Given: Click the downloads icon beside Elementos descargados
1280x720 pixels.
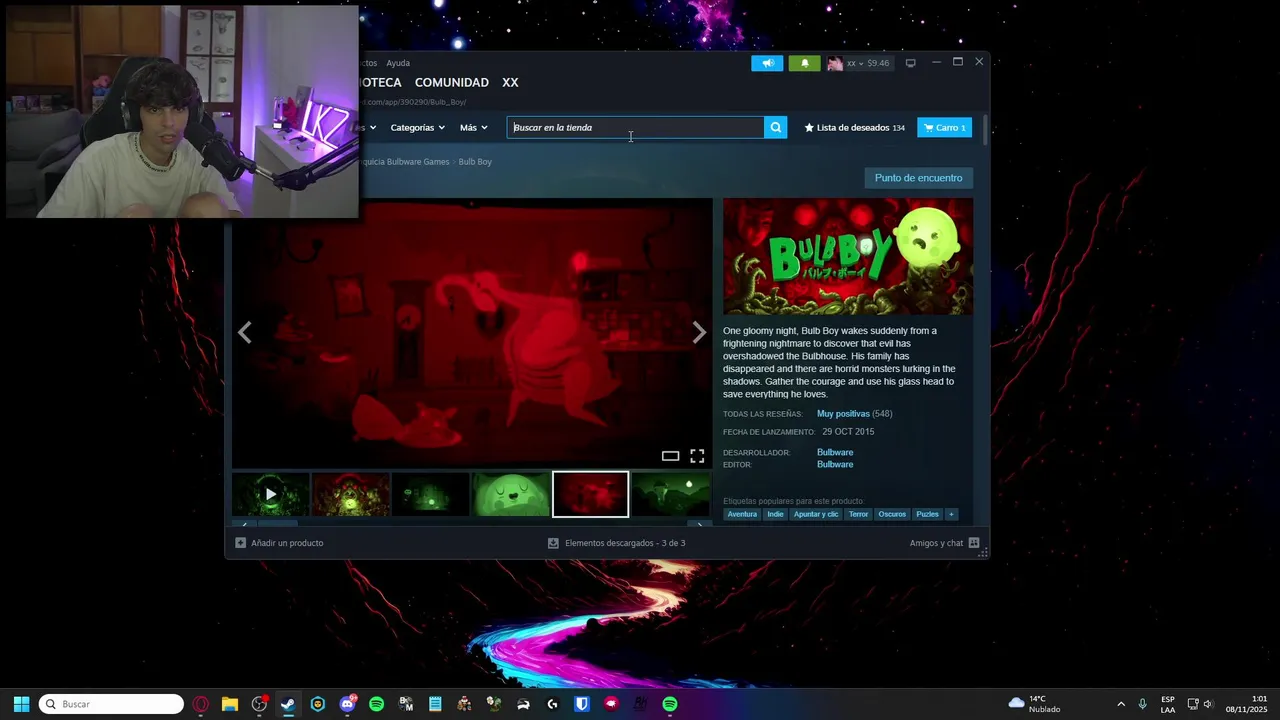Looking at the screenshot, I should pos(553,543).
